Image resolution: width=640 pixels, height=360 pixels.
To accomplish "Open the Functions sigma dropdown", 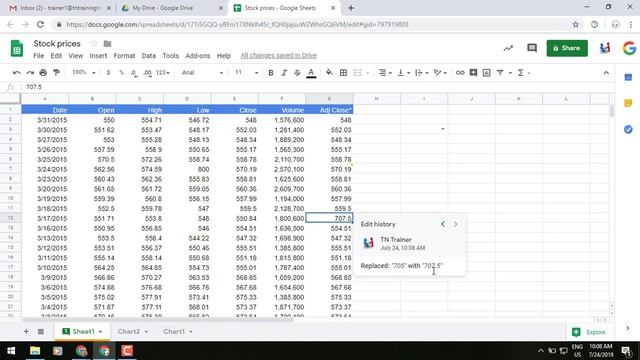I will pyautogui.click(x=523, y=73).
